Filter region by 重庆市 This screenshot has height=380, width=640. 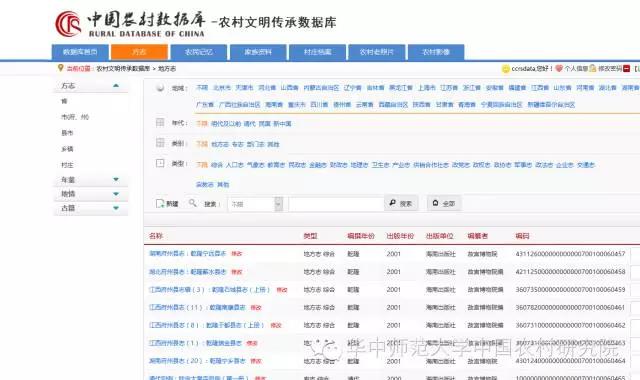click(297, 105)
